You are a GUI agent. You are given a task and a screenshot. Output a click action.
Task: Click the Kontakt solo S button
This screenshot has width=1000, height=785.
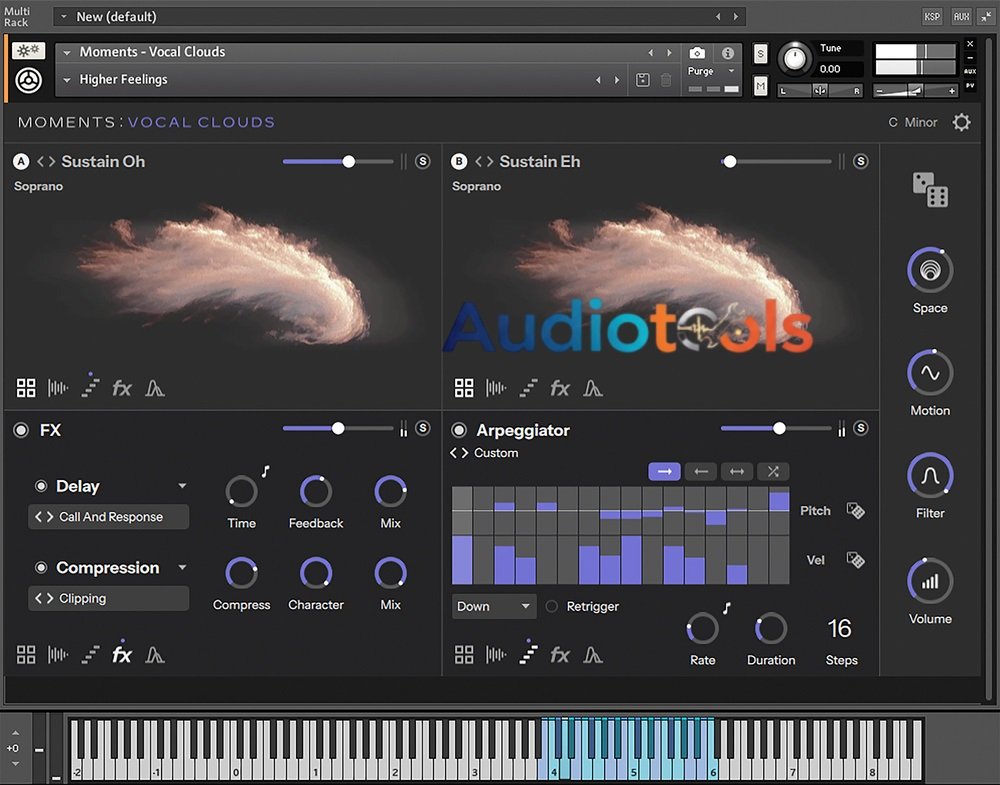[760, 55]
